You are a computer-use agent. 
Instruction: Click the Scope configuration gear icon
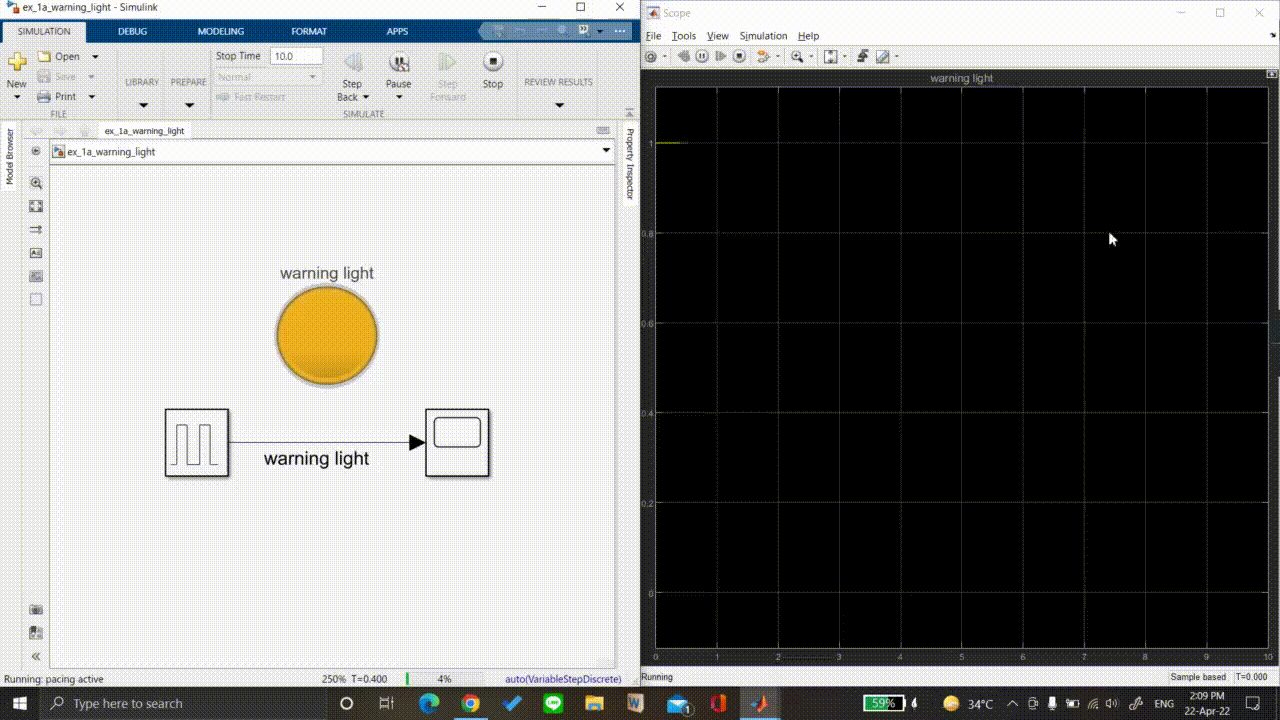[x=651, y=57]
